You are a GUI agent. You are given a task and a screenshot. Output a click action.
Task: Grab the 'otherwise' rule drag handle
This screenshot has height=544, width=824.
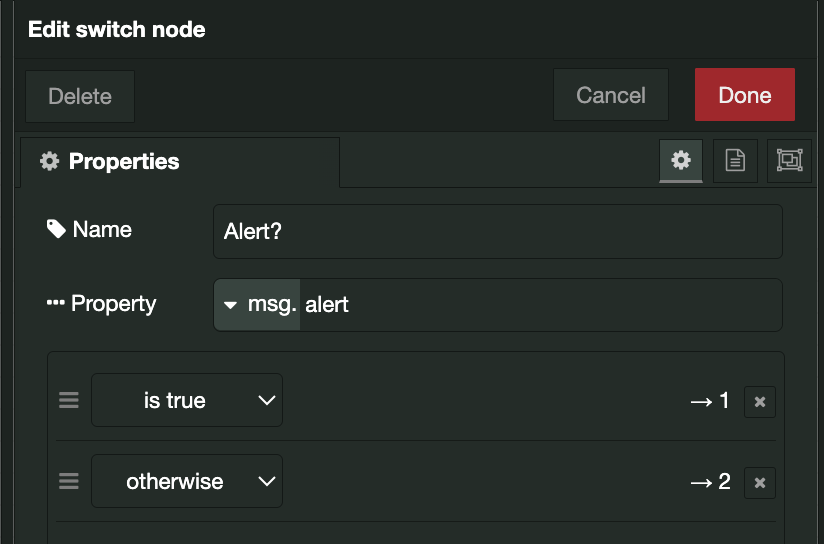coord(69,482)
